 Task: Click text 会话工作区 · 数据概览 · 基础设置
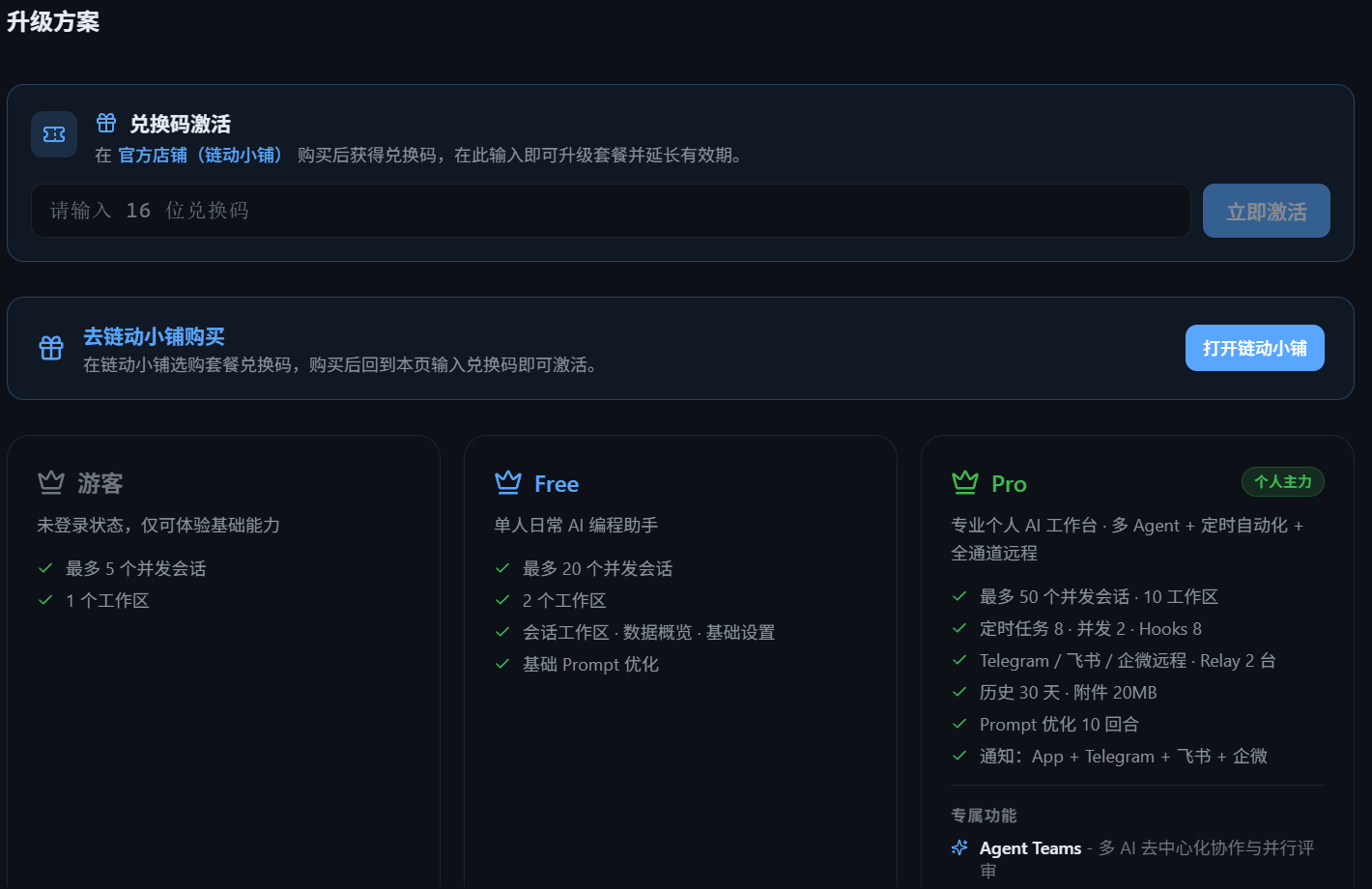click(x=649, y=632)
